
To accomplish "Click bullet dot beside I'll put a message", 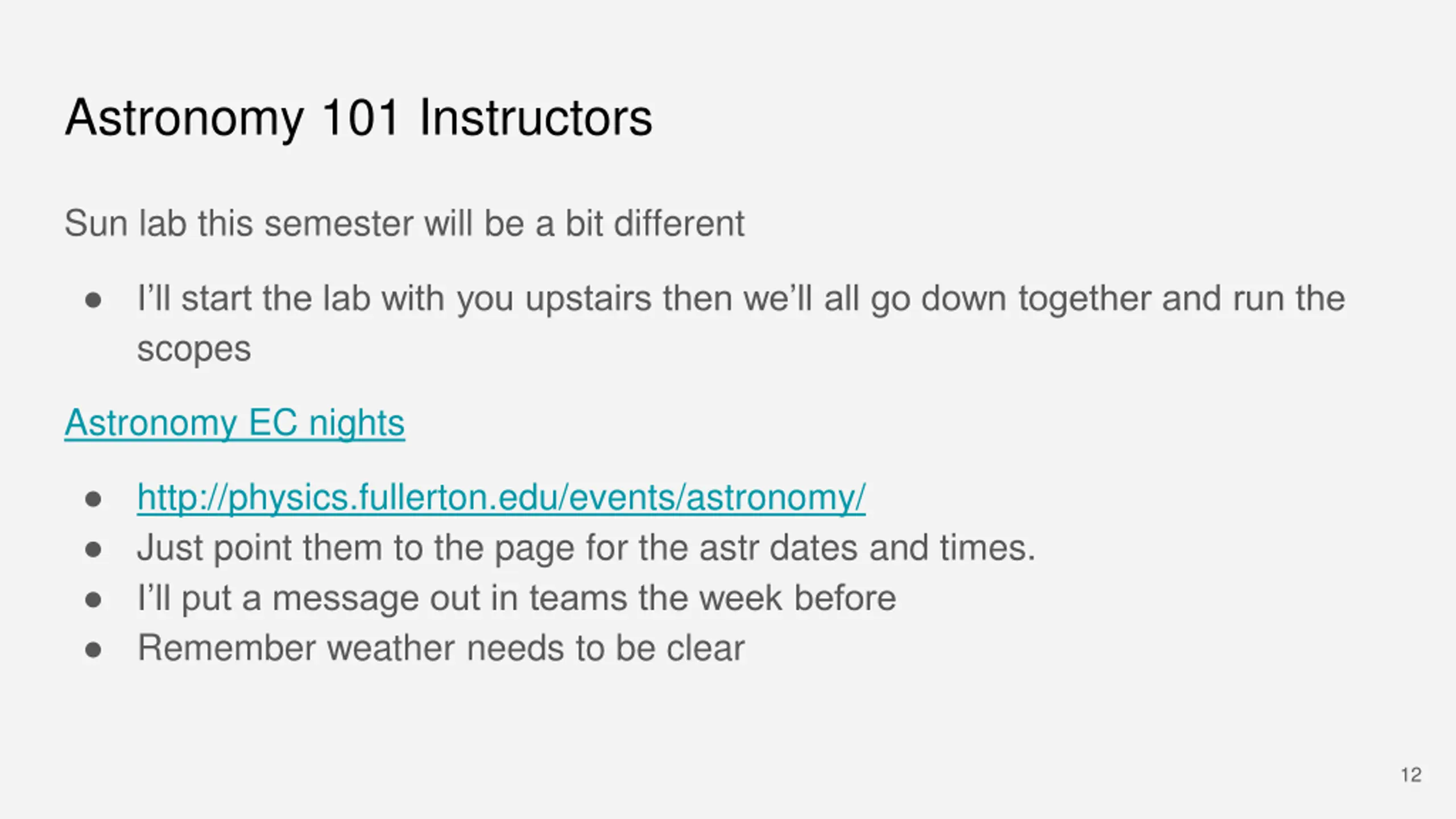I will tap(93, 599).
